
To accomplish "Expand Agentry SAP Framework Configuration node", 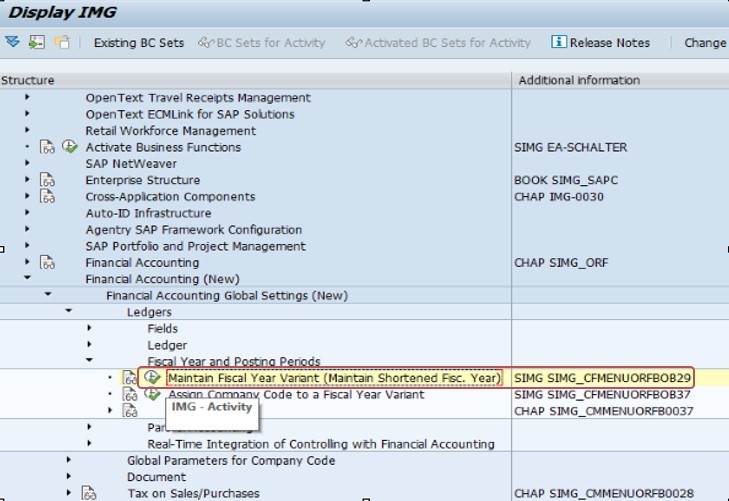I will [x=27, y=229].
